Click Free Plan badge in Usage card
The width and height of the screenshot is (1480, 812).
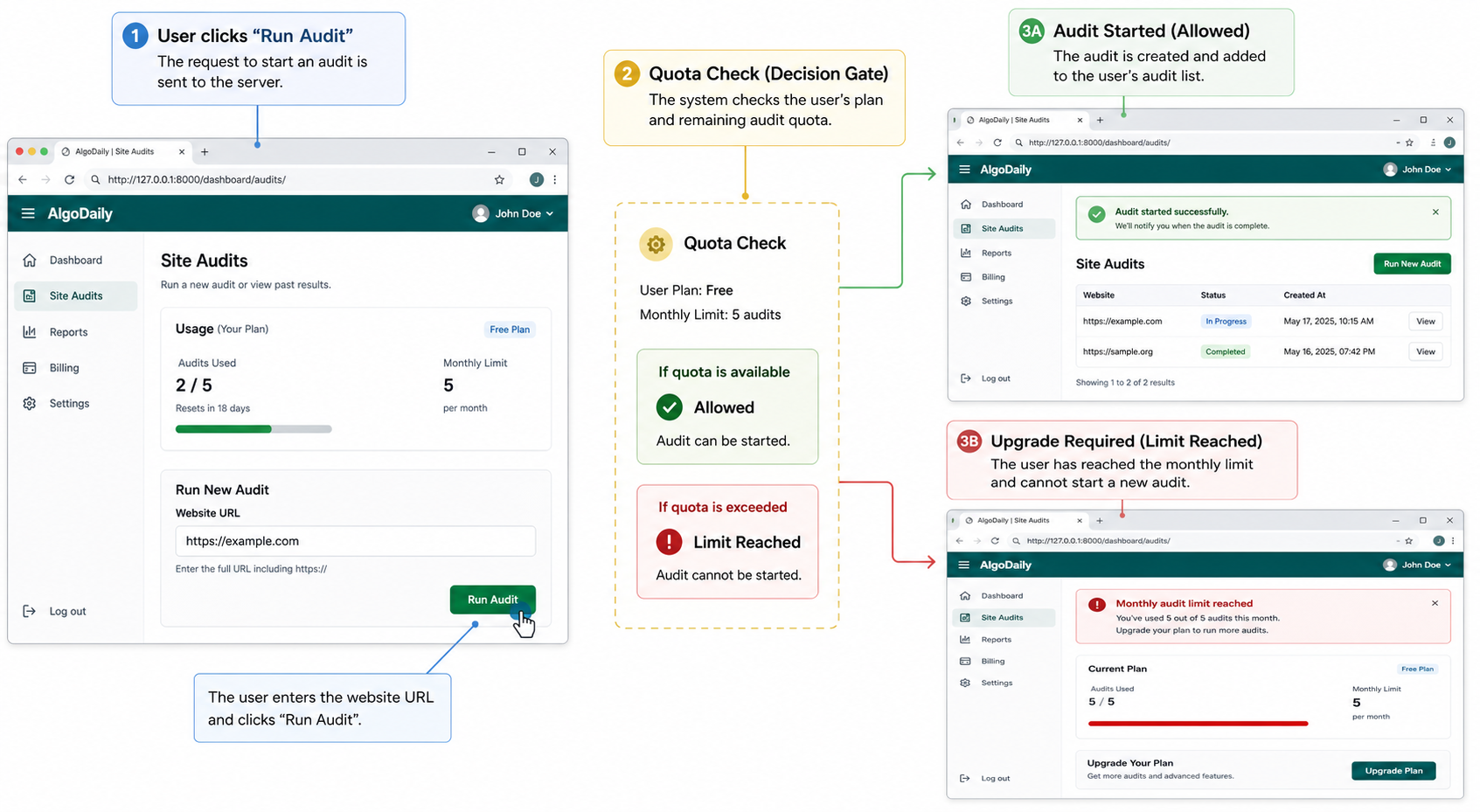click(x=510, y=330)
